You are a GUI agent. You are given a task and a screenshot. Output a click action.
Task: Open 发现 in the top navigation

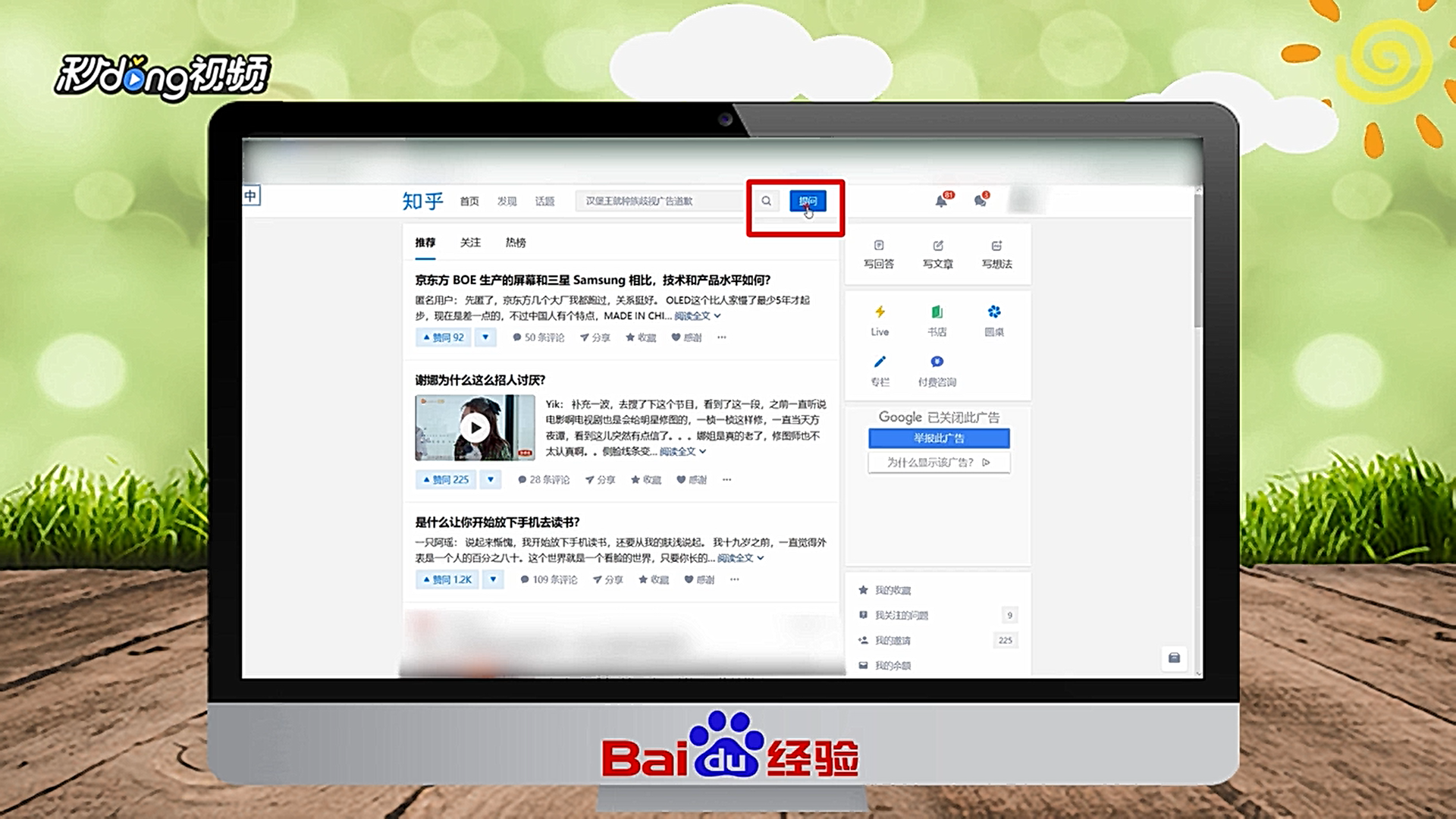click(507, 201)
